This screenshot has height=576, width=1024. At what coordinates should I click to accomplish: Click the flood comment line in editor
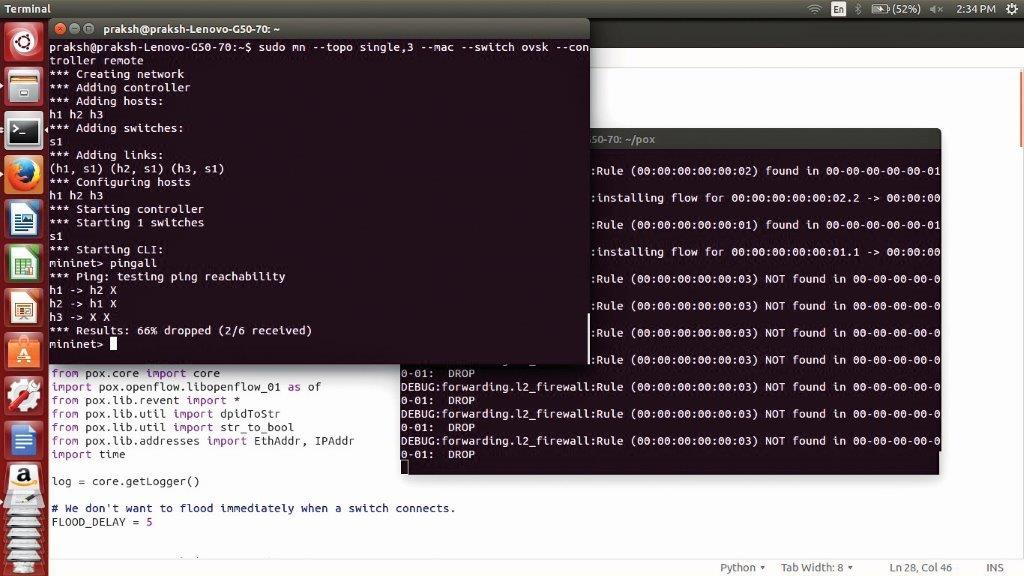[x=253, y=508]
